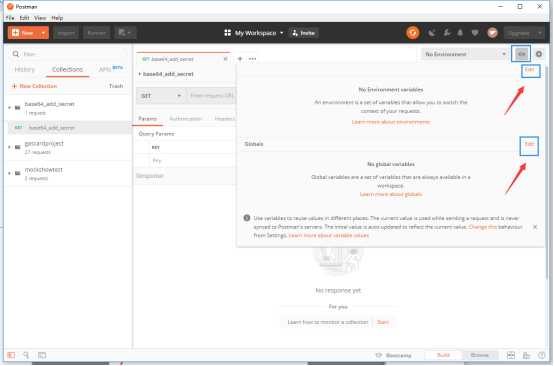Open the Trash link
554x366 pixels.
(x=116, y=86)
